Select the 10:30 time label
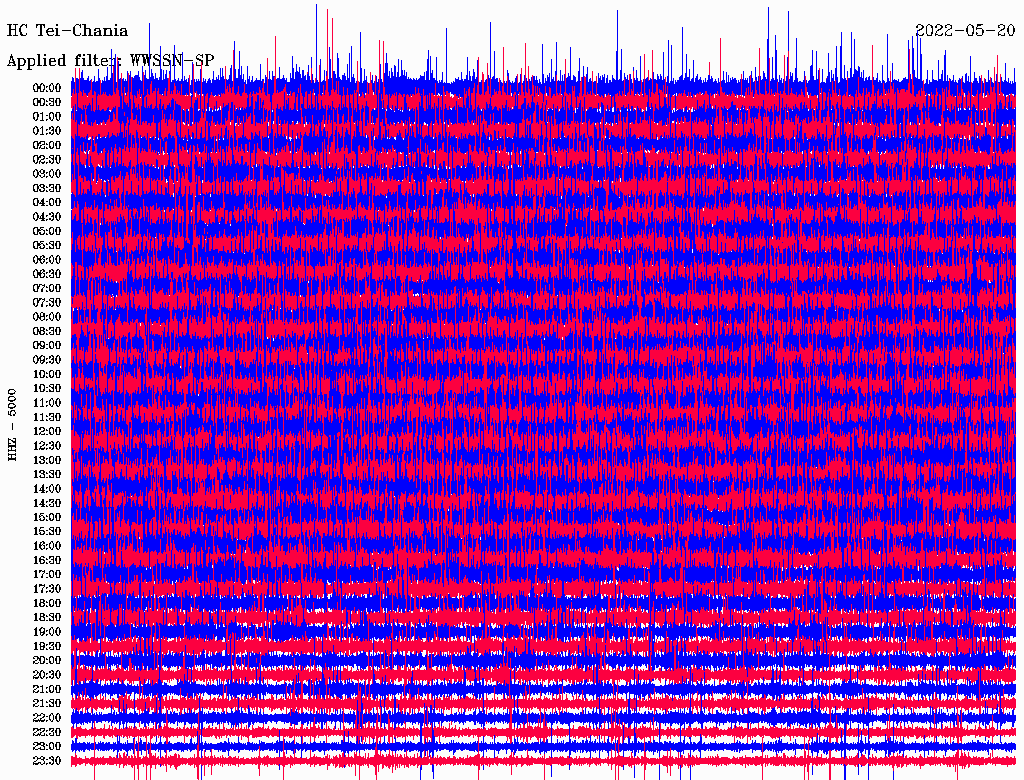1024x780 pixels. click(47, 389)
